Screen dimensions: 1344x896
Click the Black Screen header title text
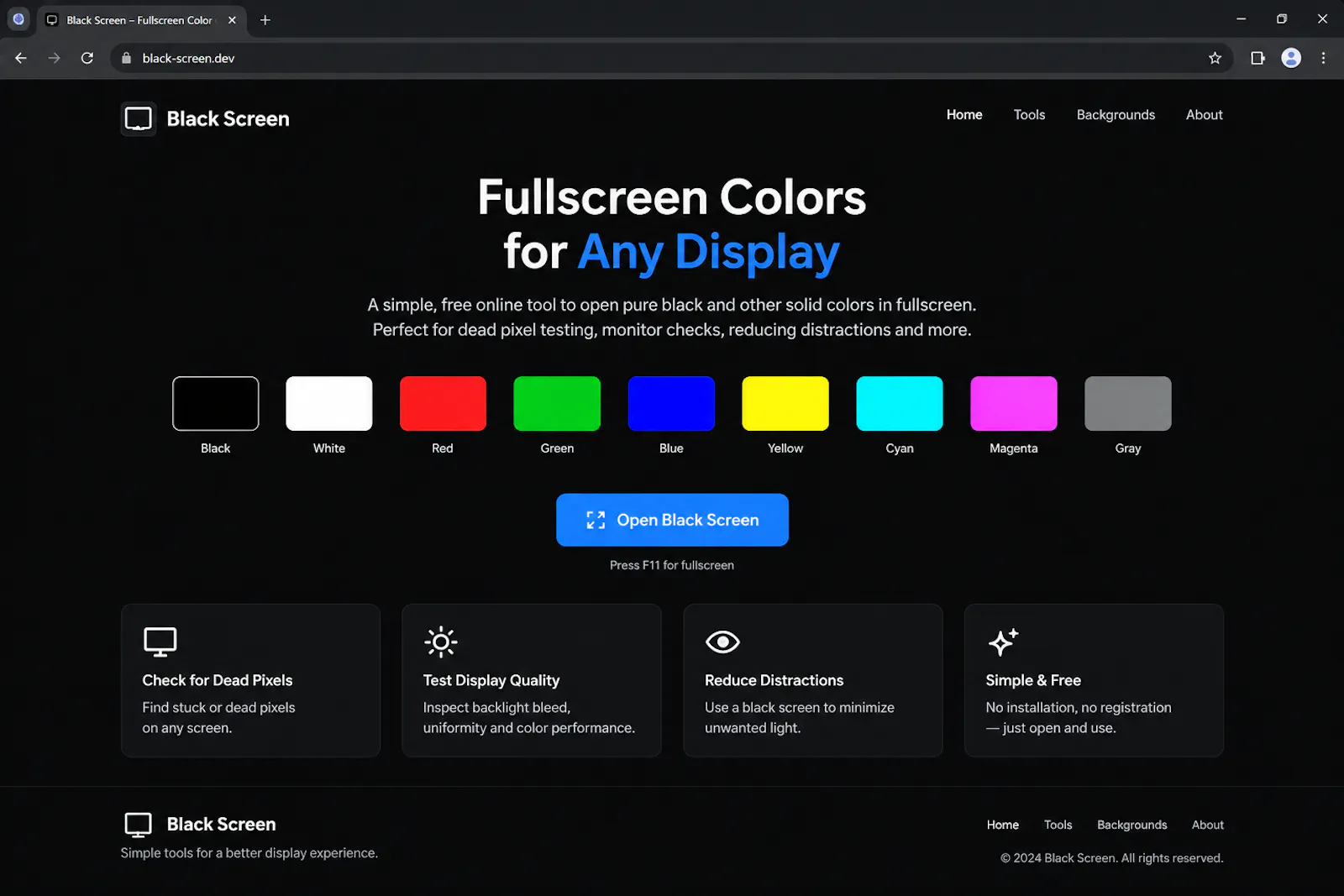click(x=228, y=118)
